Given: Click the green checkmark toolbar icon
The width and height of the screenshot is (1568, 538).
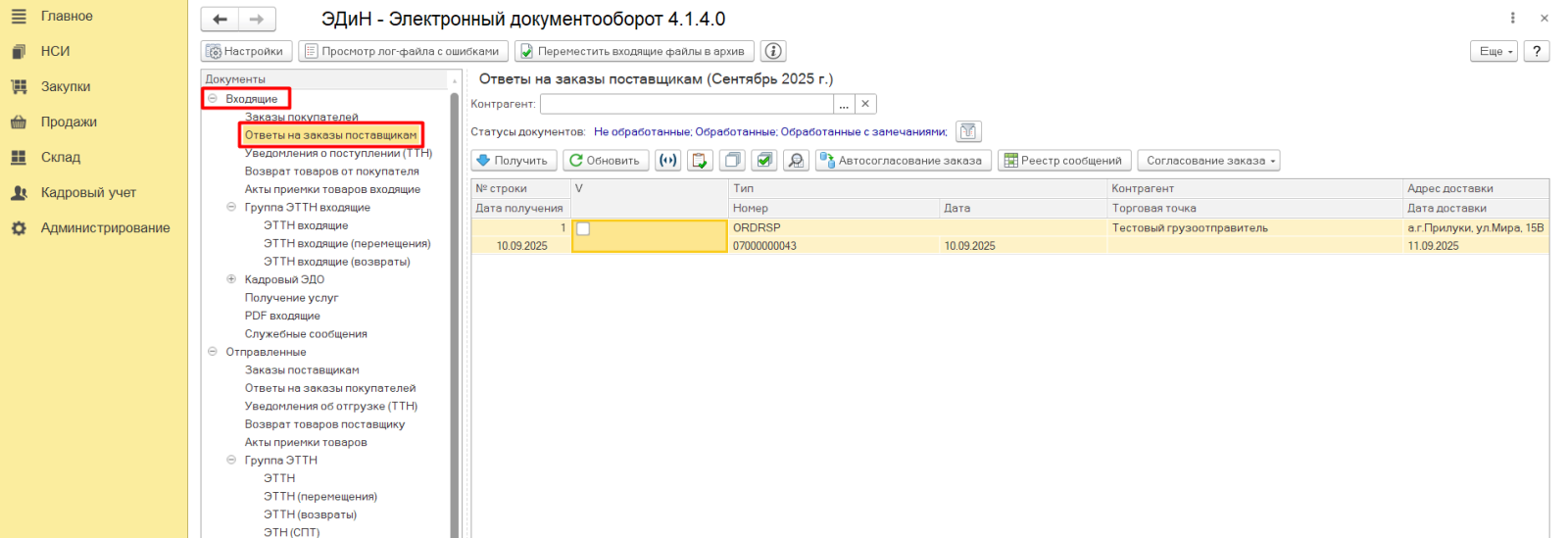Looking at the screenshot, I should (764, 161).
